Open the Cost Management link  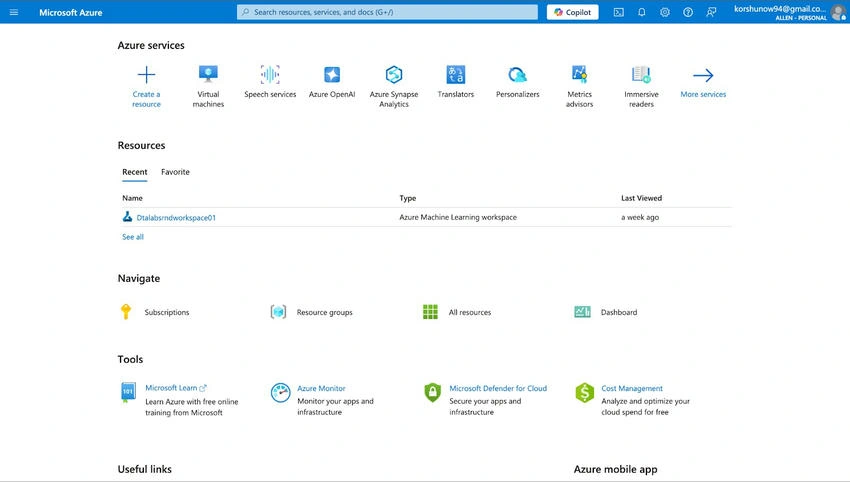(x=632, y=388)
